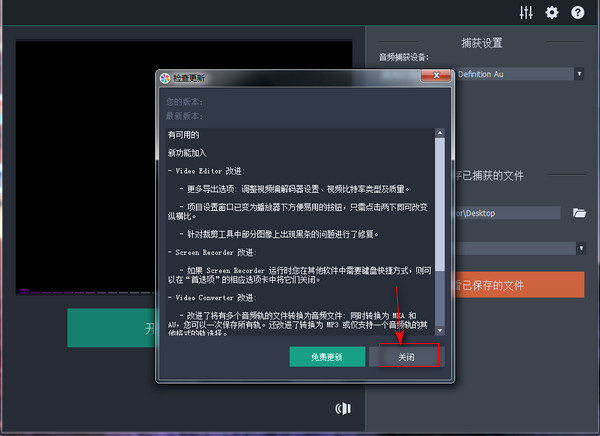Open settings with the gear icon
This screenshot has width=600, height=436.
pyautogui.click(x=552, y=13)
